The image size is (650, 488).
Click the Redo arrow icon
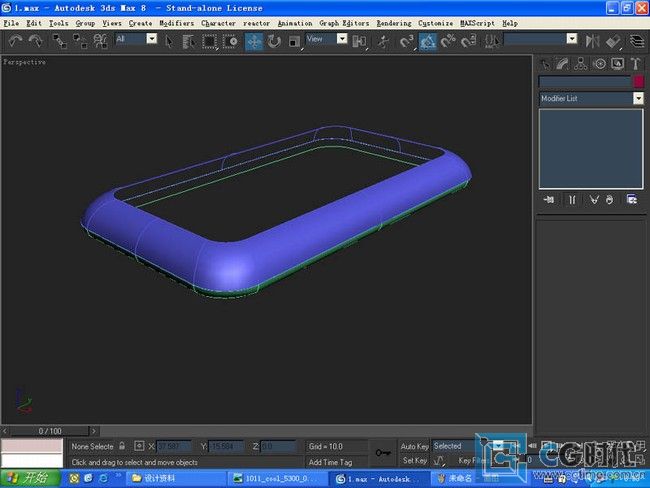(36, 41)
